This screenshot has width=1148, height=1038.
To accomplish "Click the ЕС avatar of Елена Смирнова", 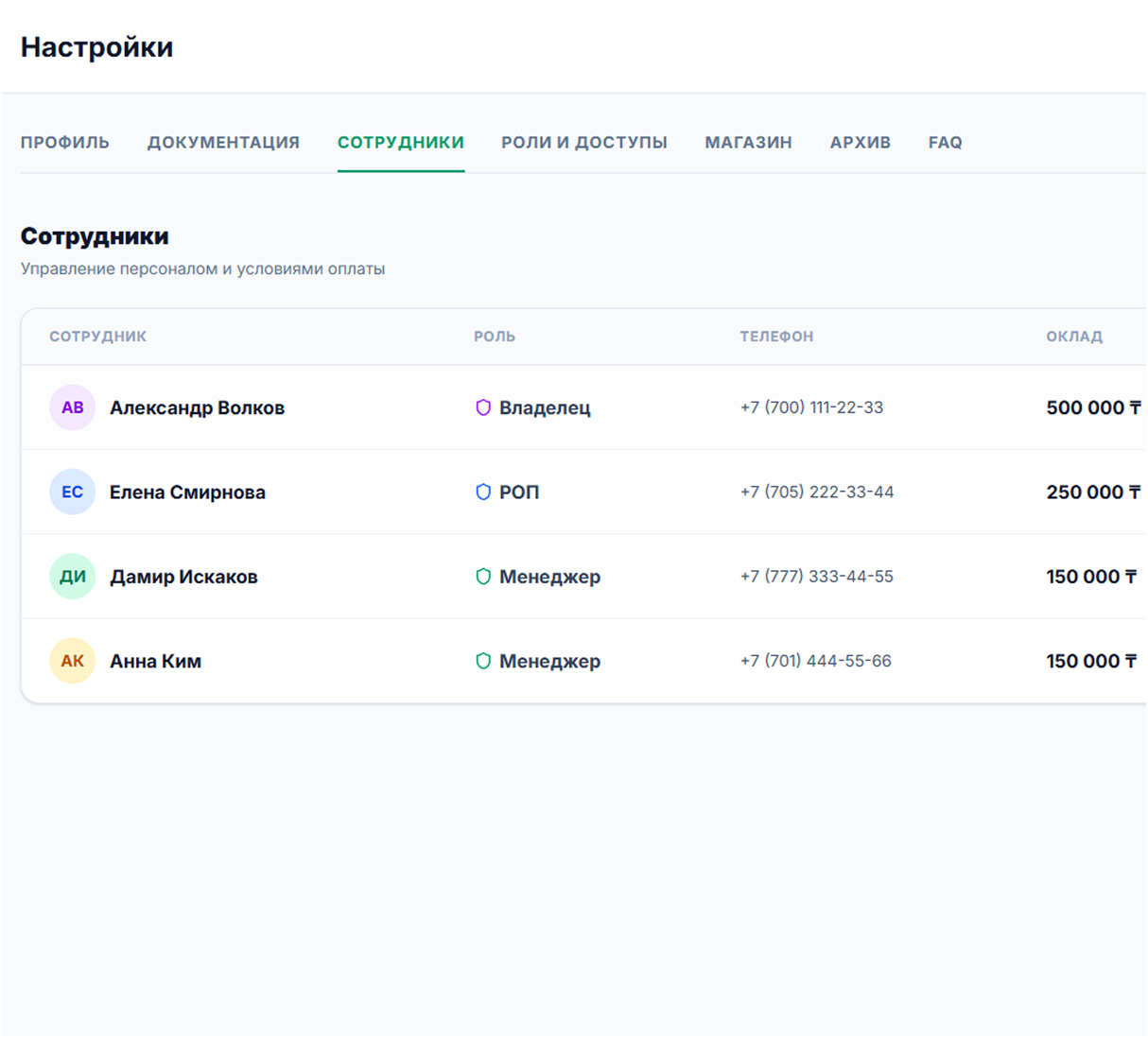I will pyautogui.click(x=73, y=492).
